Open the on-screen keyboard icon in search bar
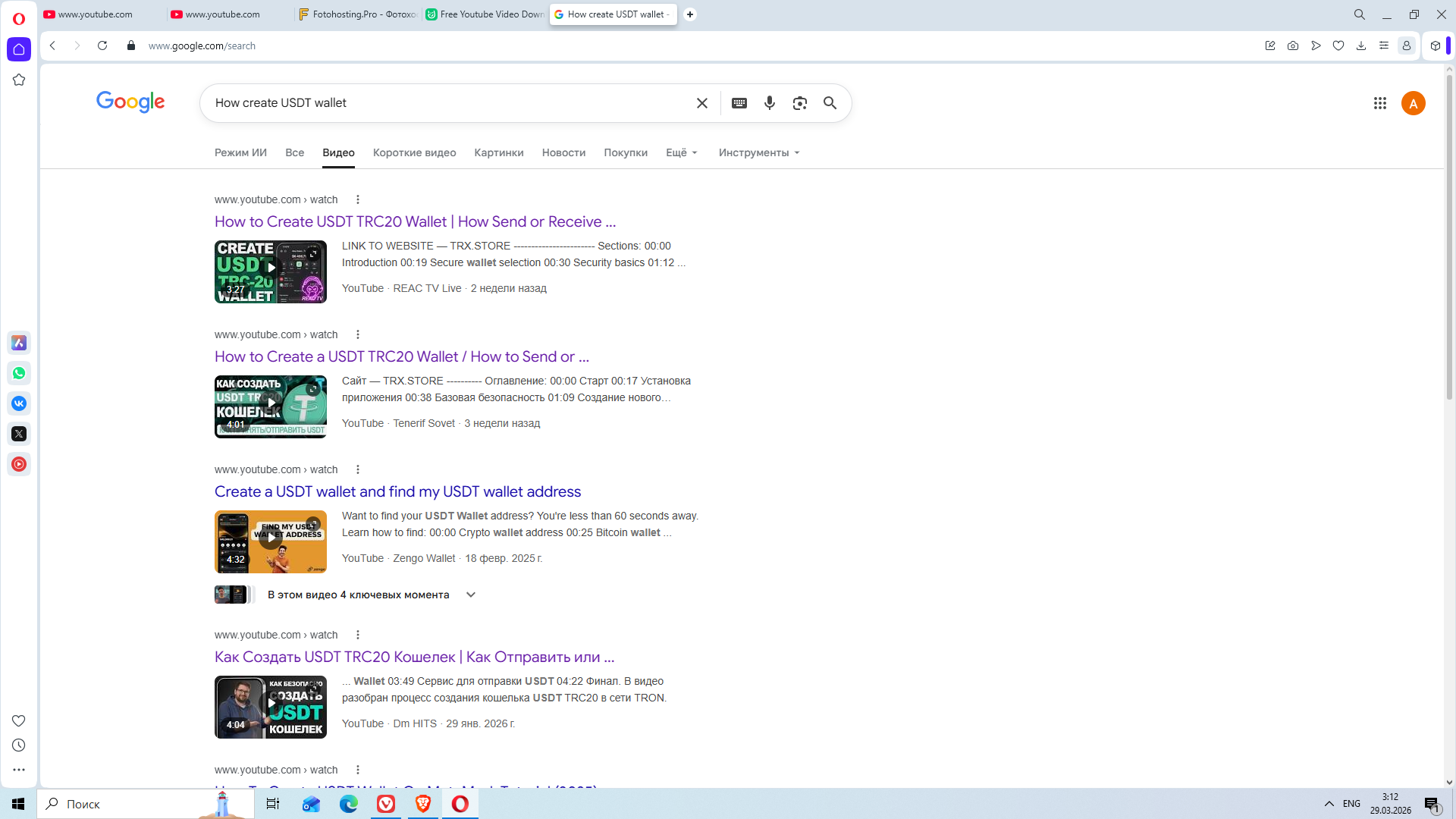Image resolution: width=1456 pixels, height=819 pixels. [739, 103]
